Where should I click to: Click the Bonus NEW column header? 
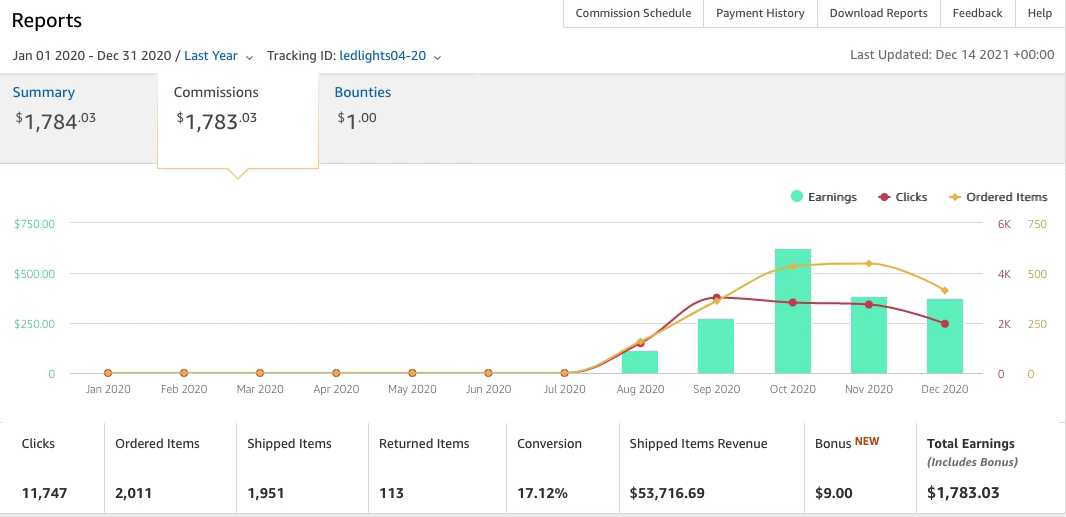847,443
